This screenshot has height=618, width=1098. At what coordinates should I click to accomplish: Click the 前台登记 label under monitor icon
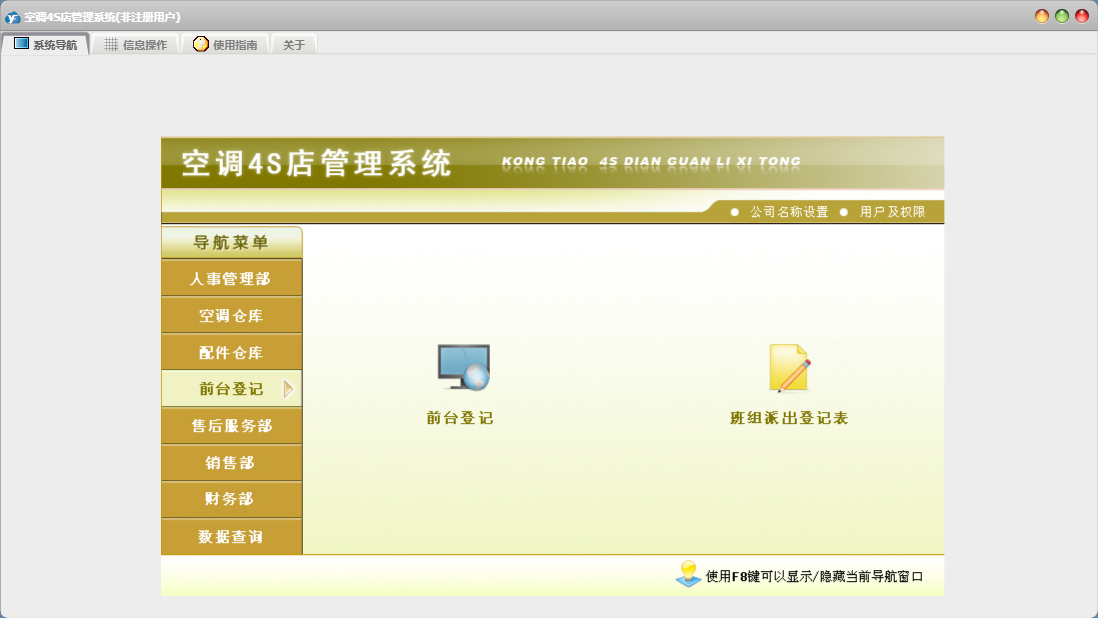[460, 418]
